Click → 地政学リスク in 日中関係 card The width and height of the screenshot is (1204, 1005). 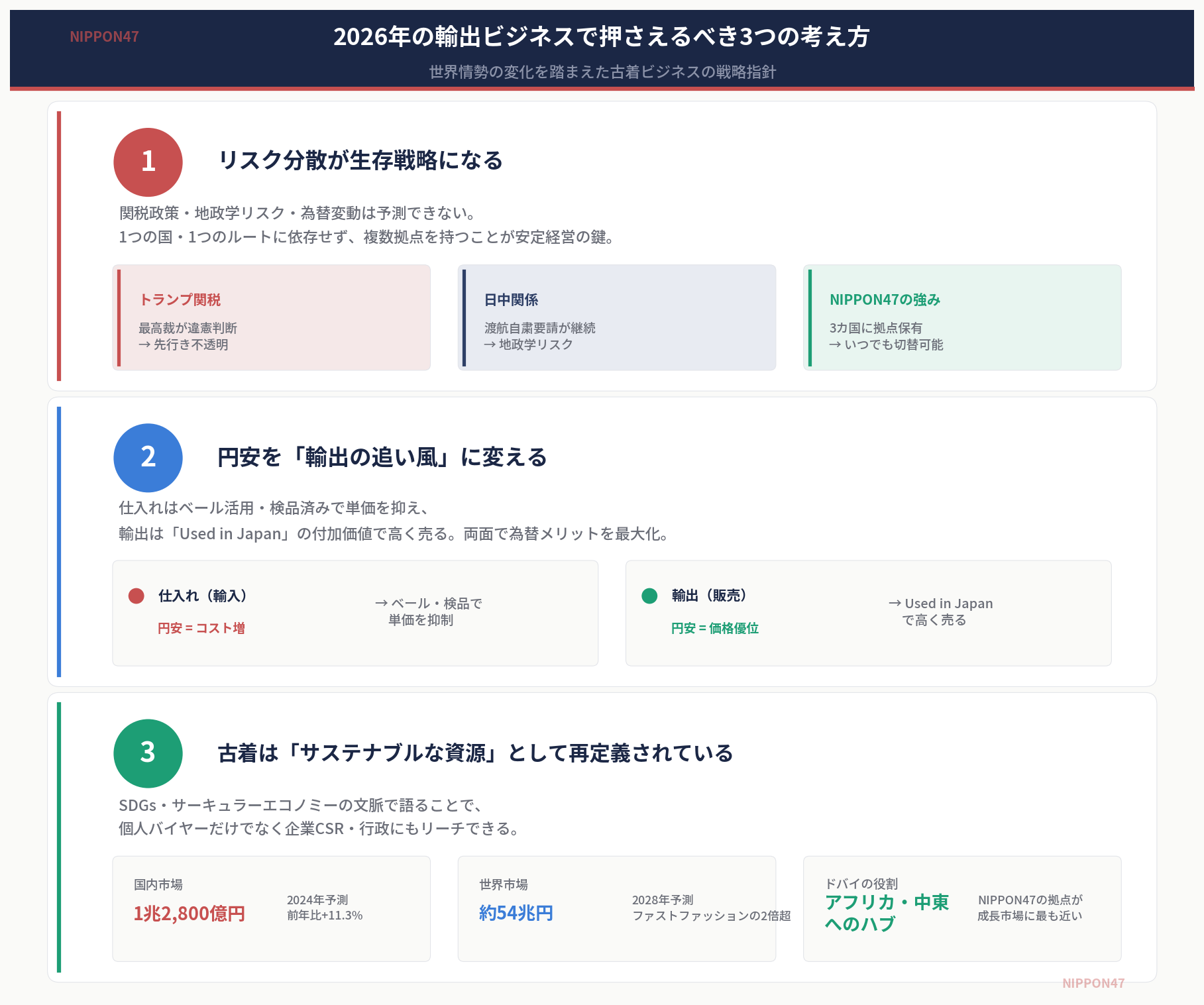[528, 344]
